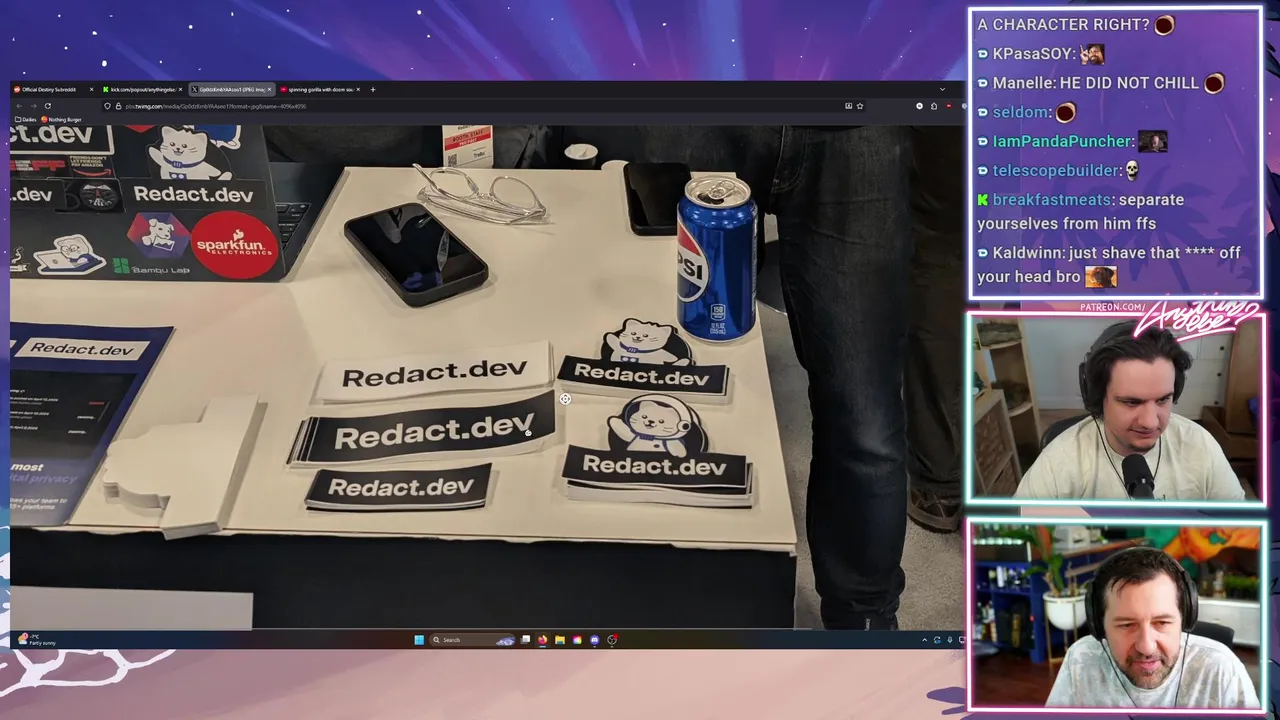Open the circular red app on taskbar
This screenshot has height=720, width=1280.
pos(612,640)
